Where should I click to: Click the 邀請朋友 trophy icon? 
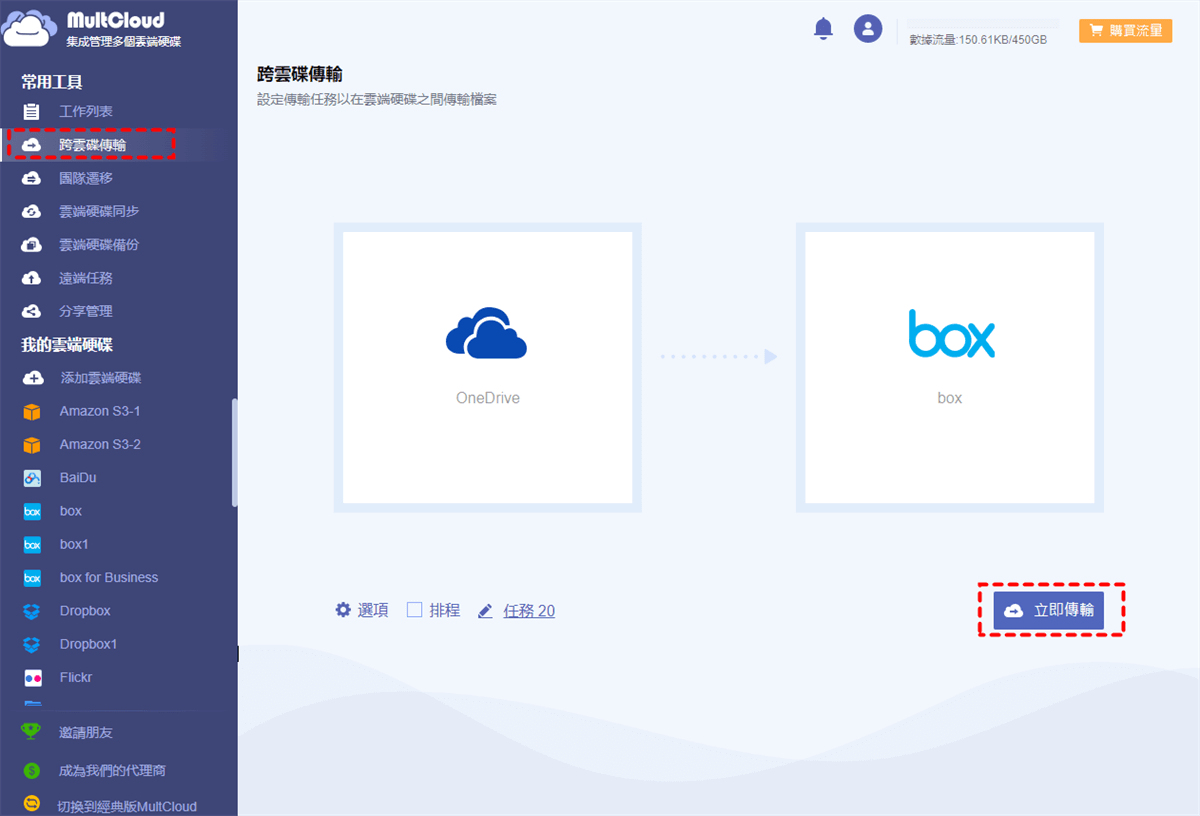[x=31, y=732]
